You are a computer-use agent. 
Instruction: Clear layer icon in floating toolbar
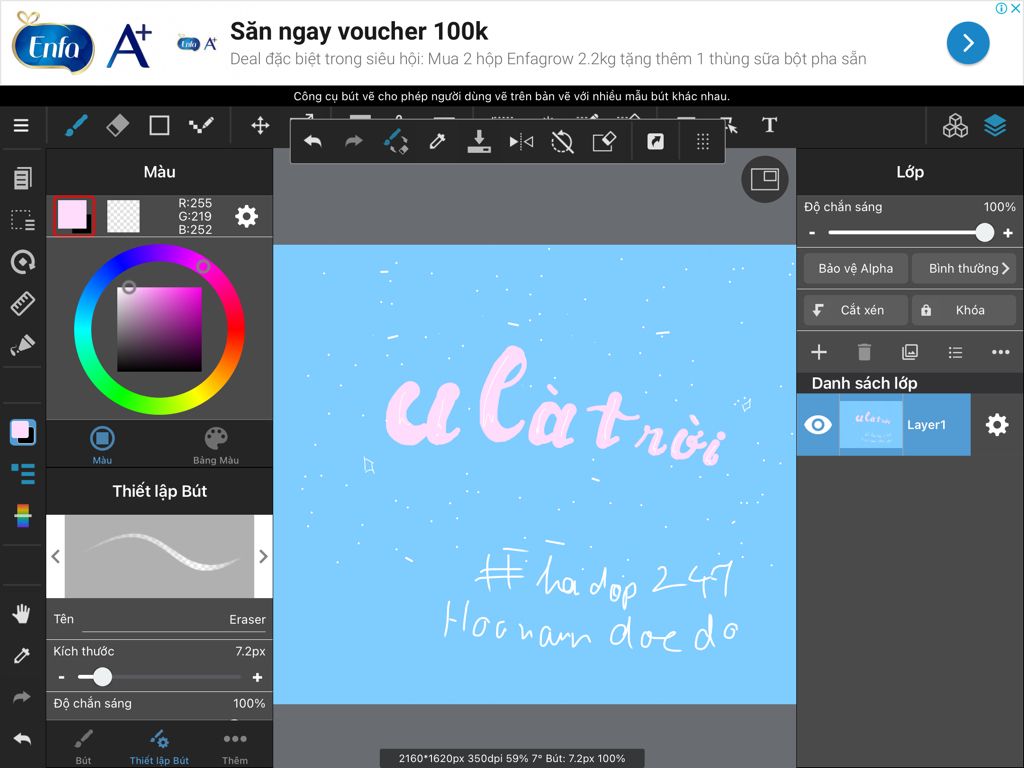coord(604,141)
